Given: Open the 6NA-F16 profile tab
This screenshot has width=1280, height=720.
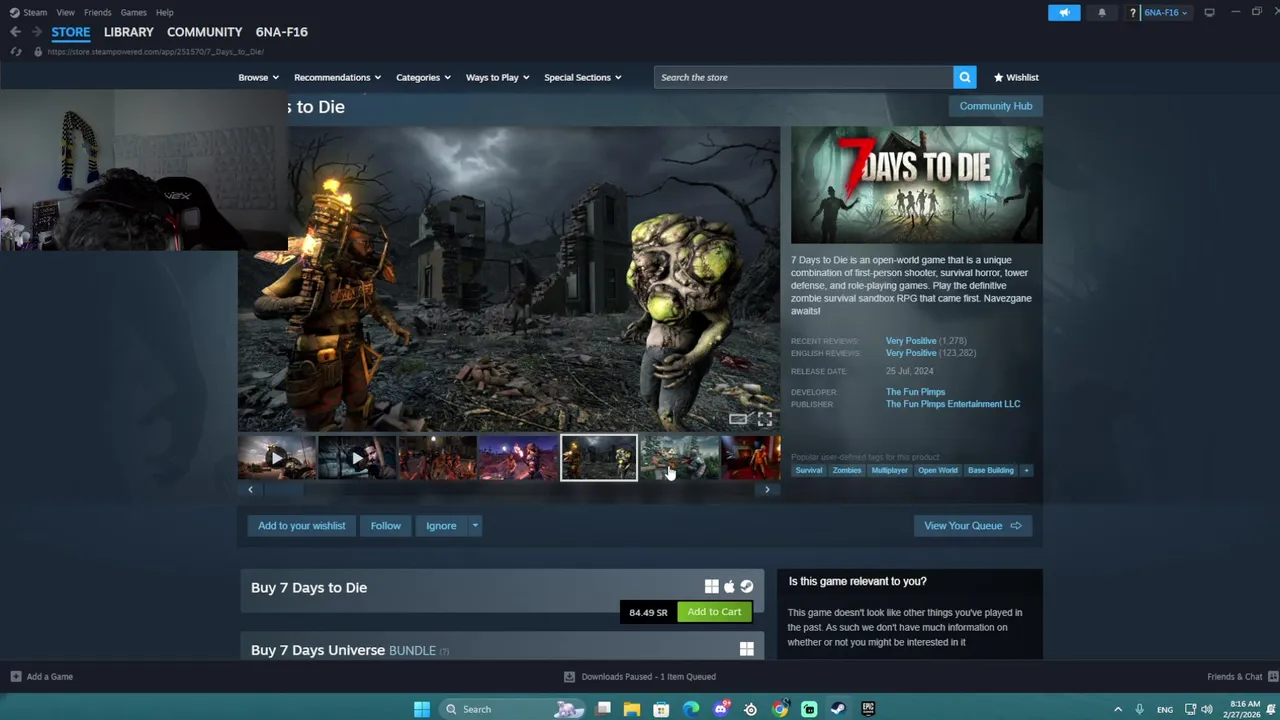Looking at the screenshot, I should 282,32.
